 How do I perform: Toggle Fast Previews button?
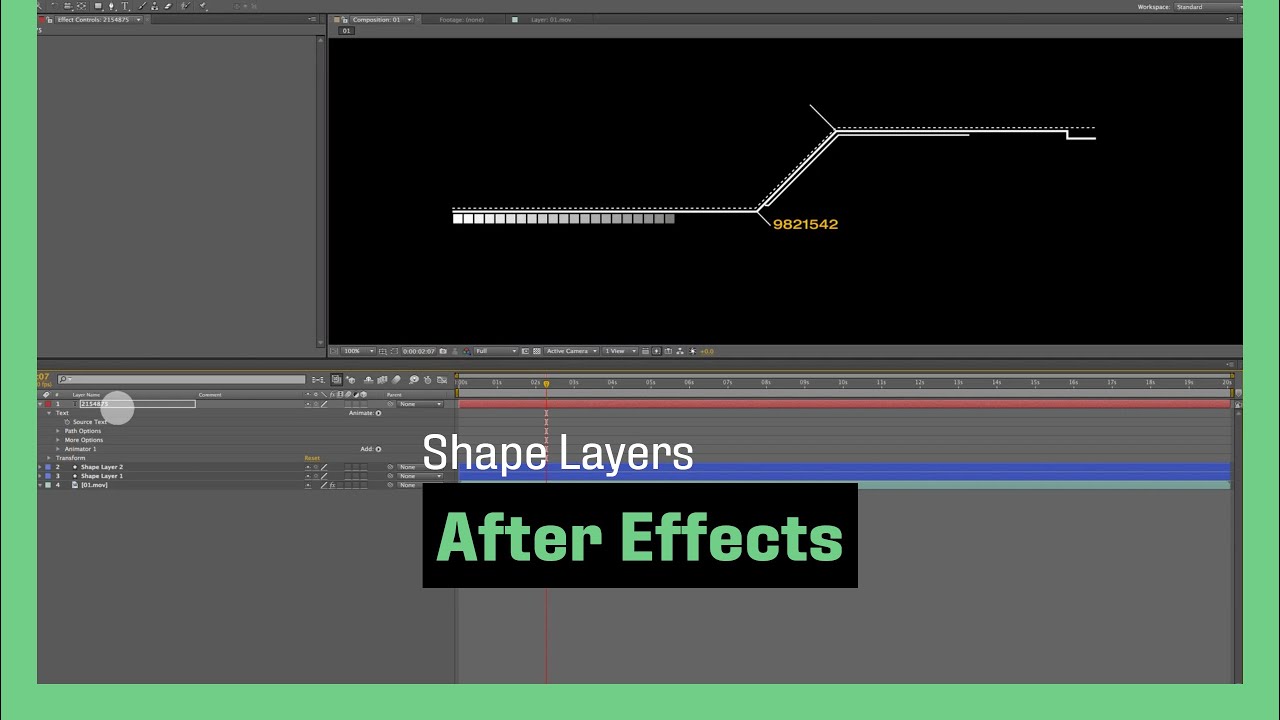656,351
